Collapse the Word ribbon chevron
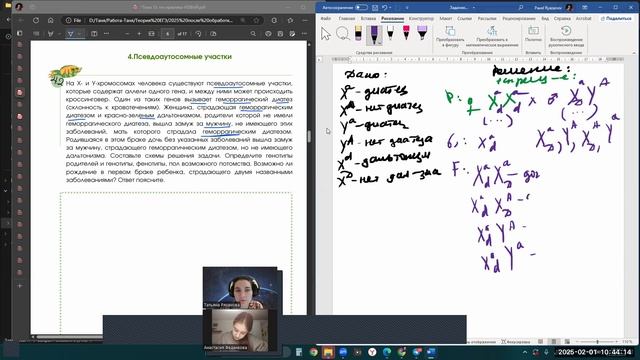The image size is (640, 360). tap(633, 53)
